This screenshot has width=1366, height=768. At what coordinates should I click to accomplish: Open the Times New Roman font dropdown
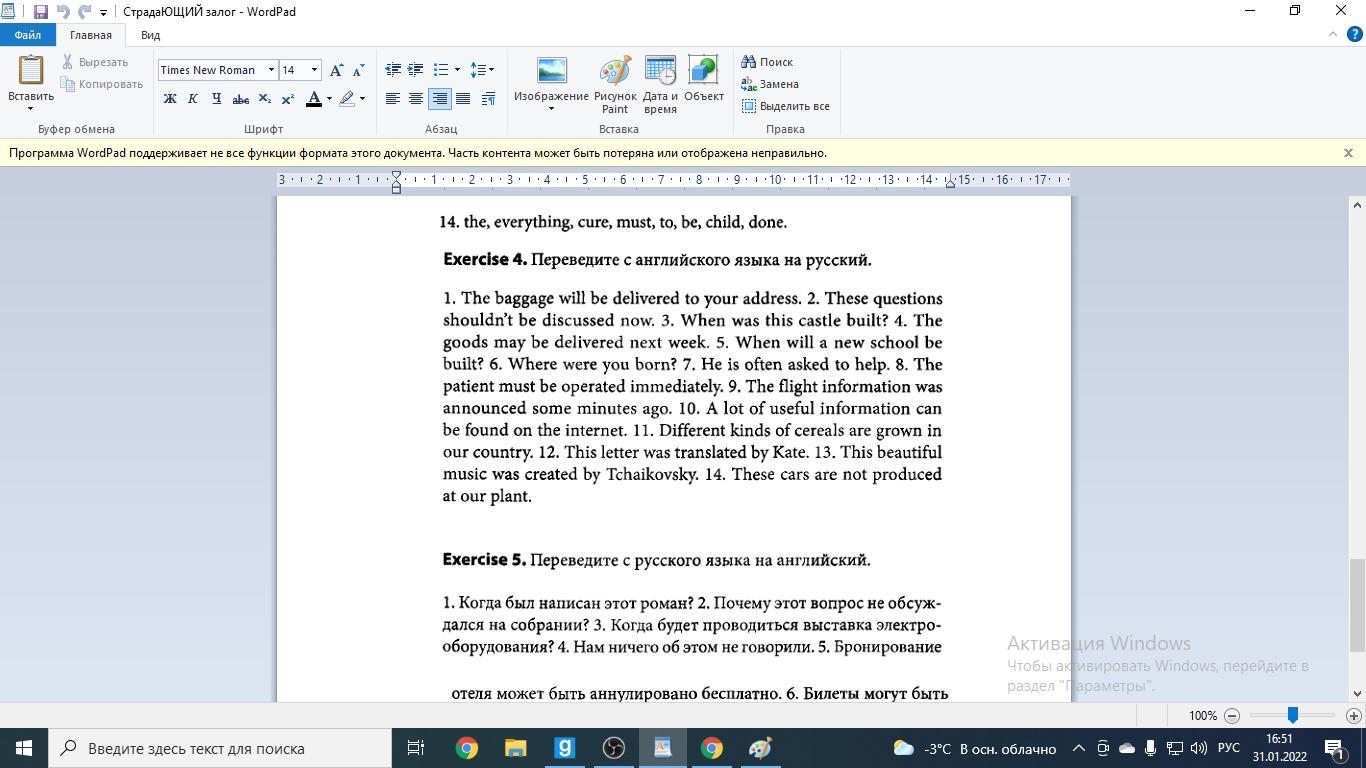click(271, 70)
